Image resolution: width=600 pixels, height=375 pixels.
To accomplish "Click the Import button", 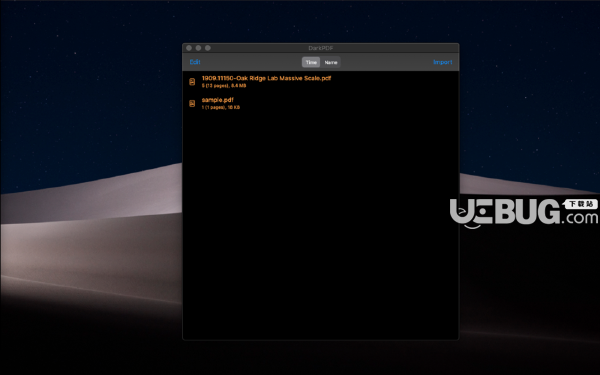I will click(x=443, y=62).
